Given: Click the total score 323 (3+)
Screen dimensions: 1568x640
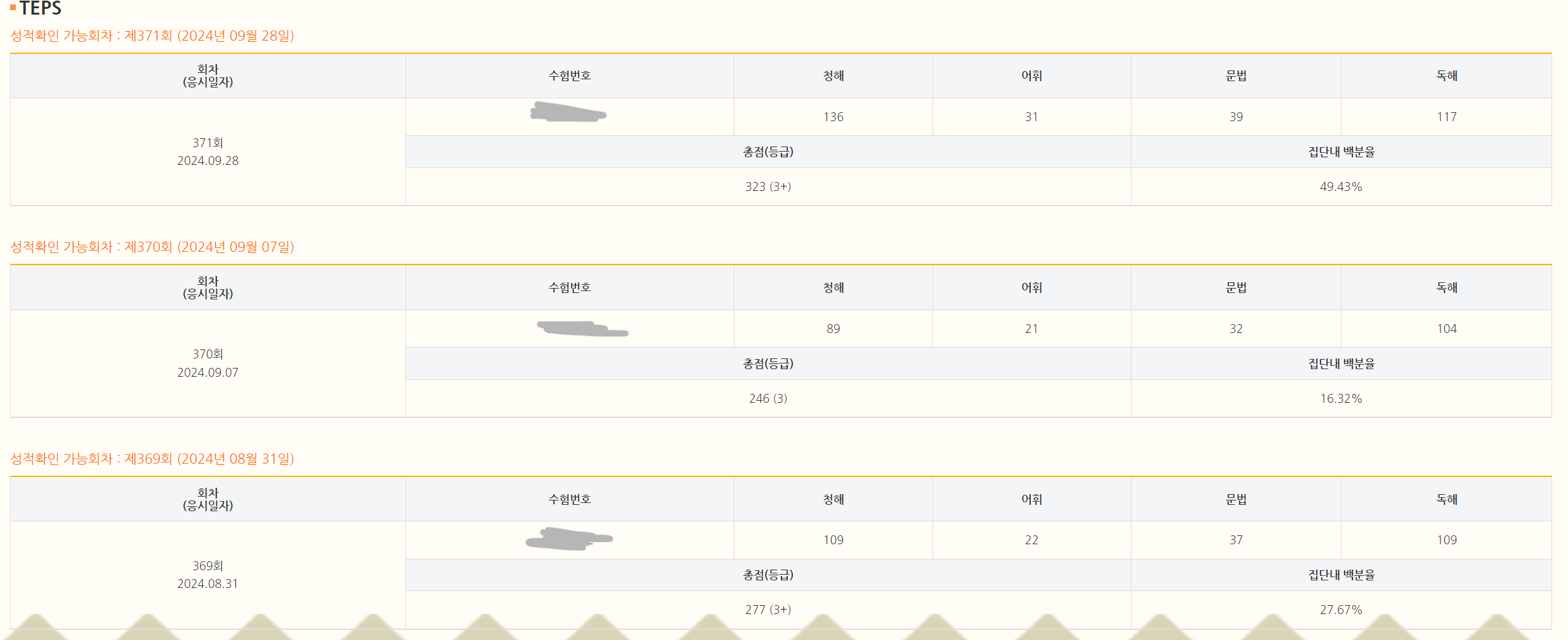Looking at the screenshot, I should point(768,186).
